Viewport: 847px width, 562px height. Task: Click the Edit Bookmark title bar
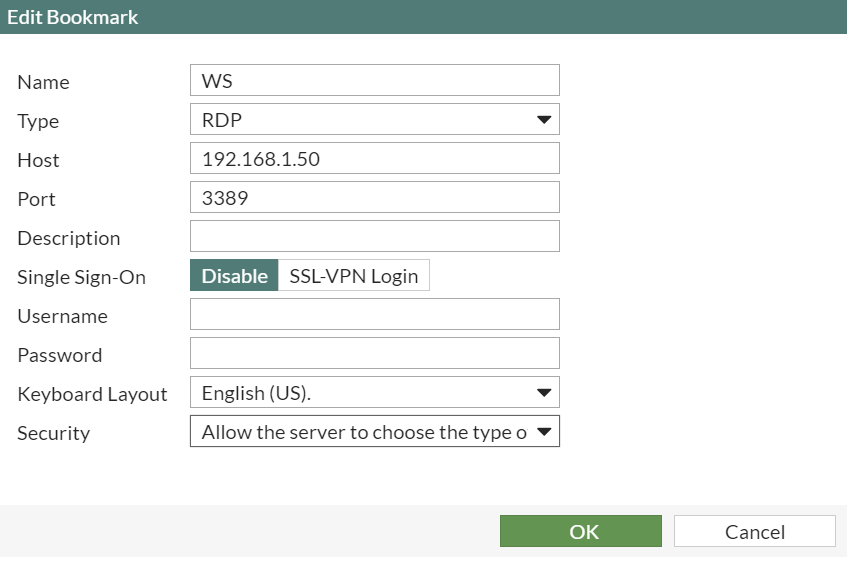point(424,17)
